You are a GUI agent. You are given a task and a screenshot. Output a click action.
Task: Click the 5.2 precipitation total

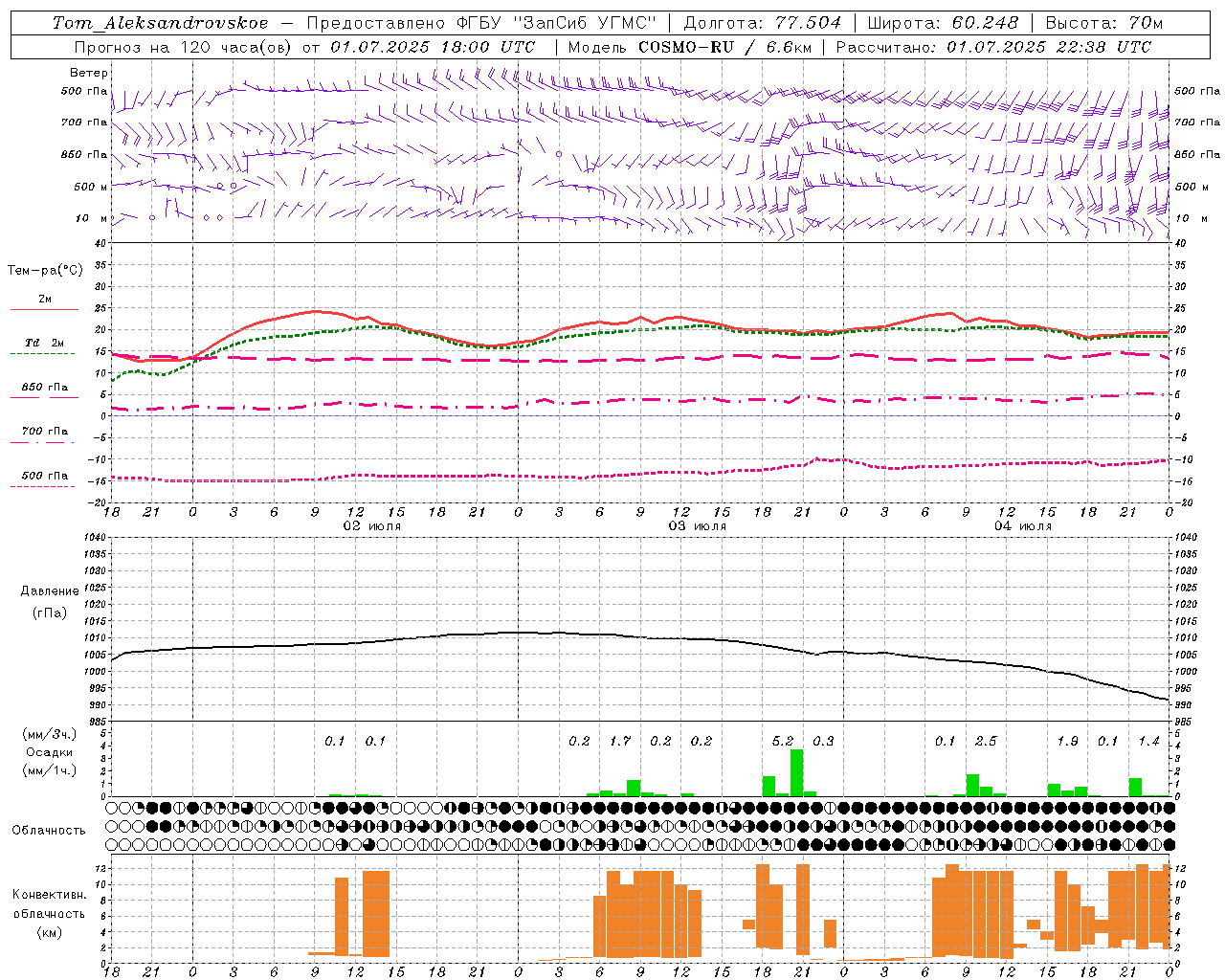pyautogui.click(x=783, y=741)
